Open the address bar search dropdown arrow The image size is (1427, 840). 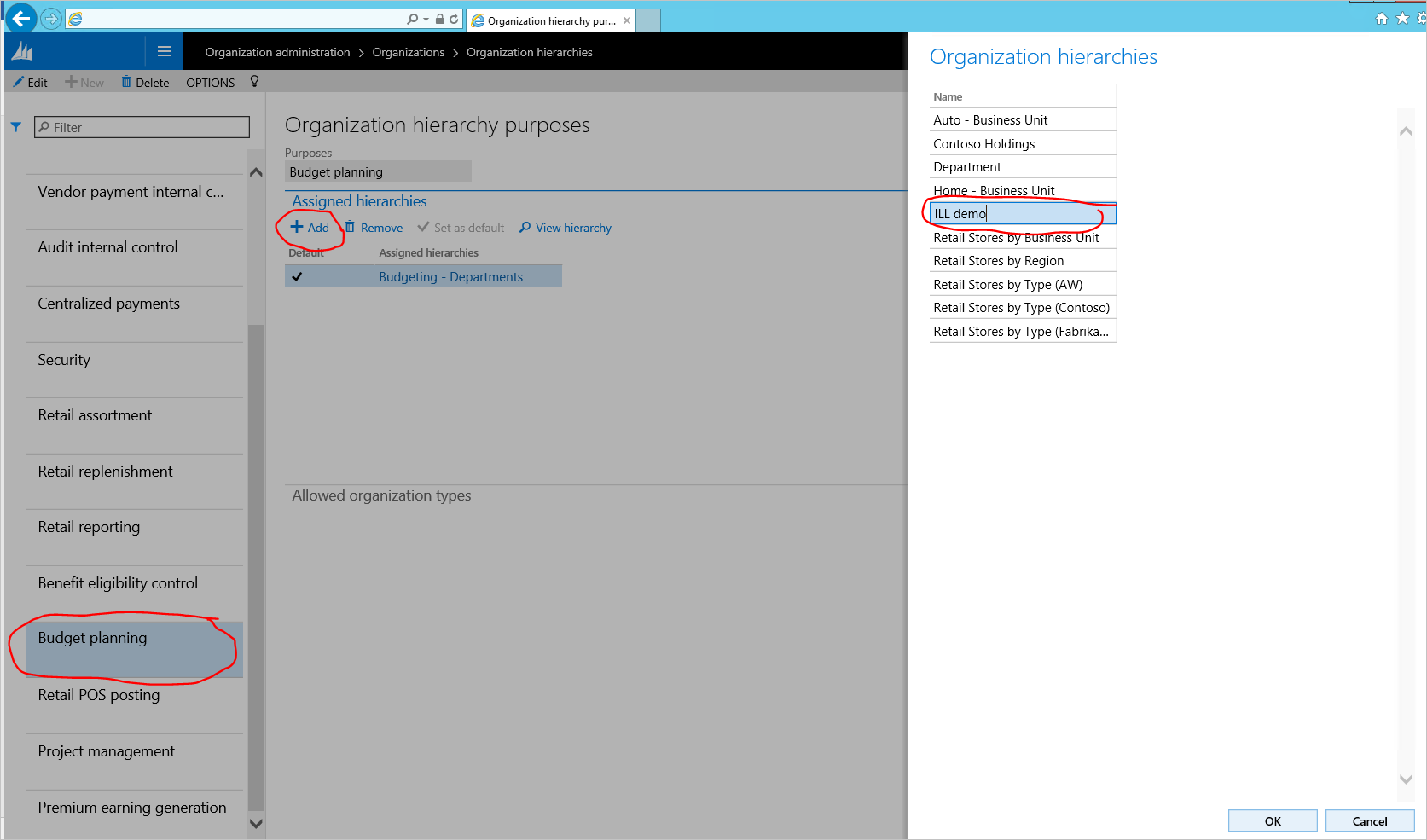tap(426, 19)
